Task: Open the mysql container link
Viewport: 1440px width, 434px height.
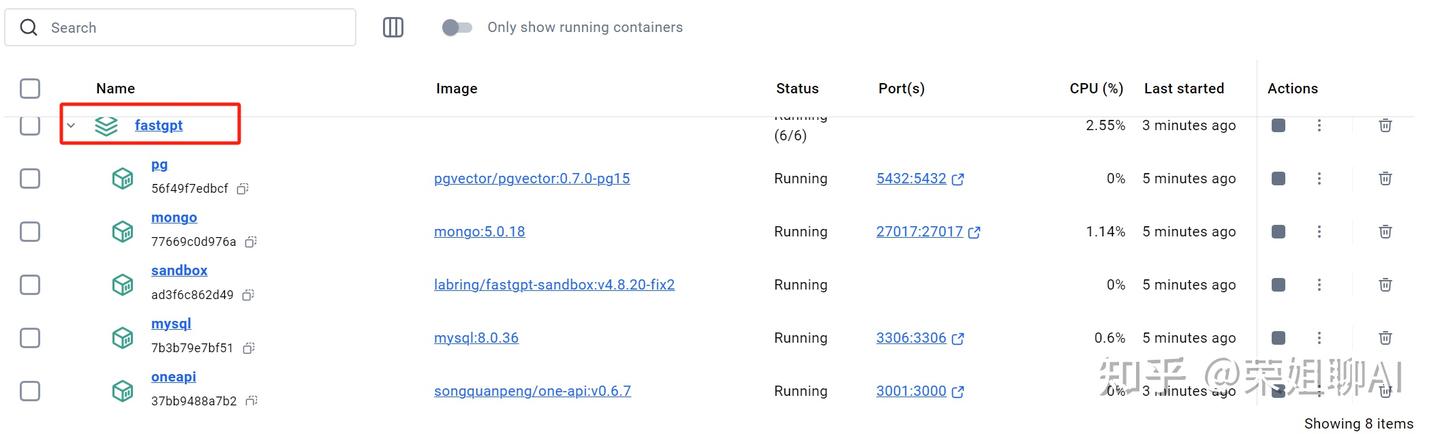Action: pyautogui.click(x=171, y=323)
